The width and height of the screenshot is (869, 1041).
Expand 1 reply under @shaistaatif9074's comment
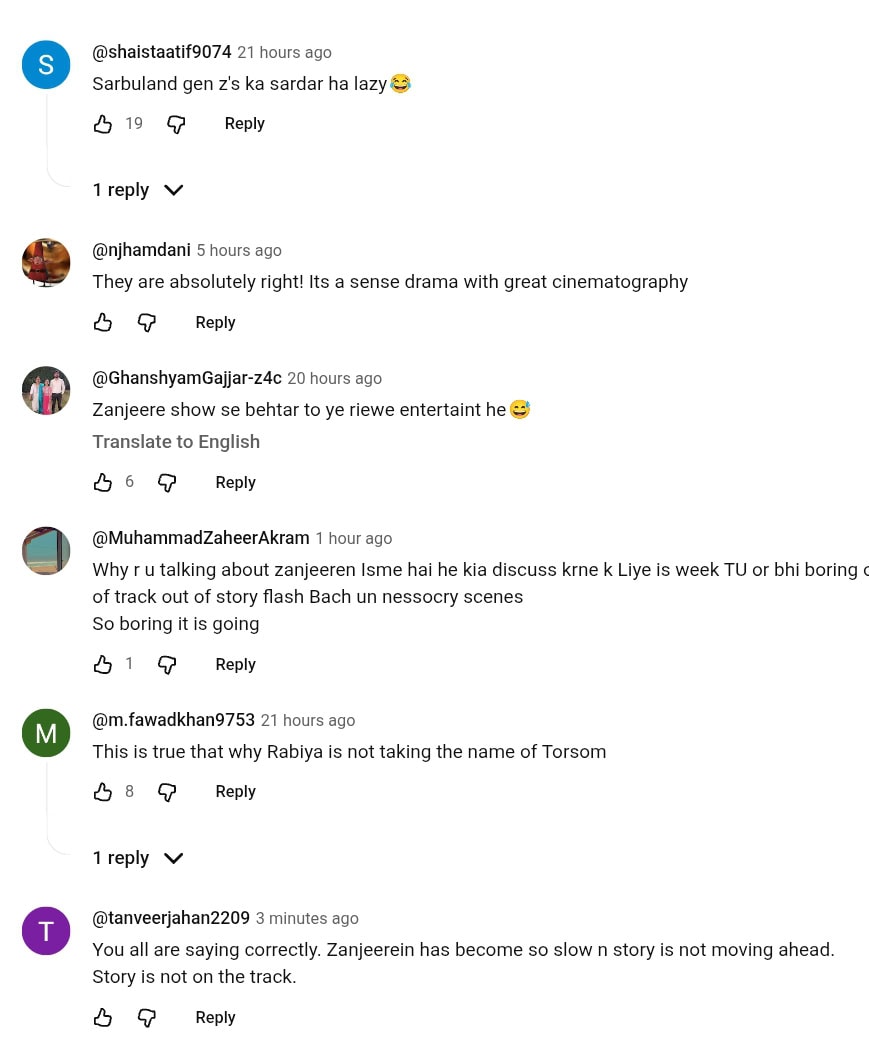138,190
